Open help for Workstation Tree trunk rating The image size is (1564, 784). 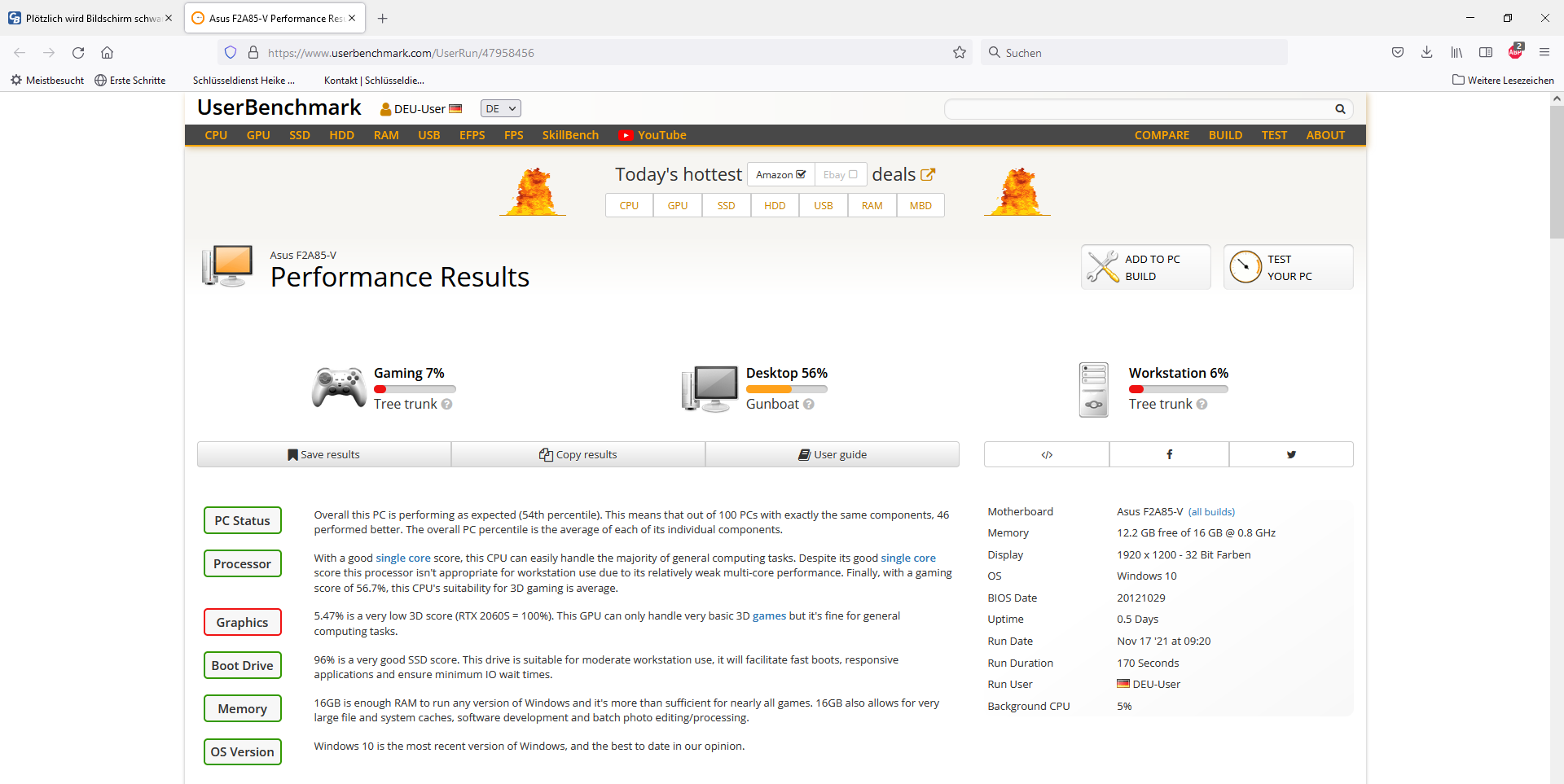tap(1202, 405)
